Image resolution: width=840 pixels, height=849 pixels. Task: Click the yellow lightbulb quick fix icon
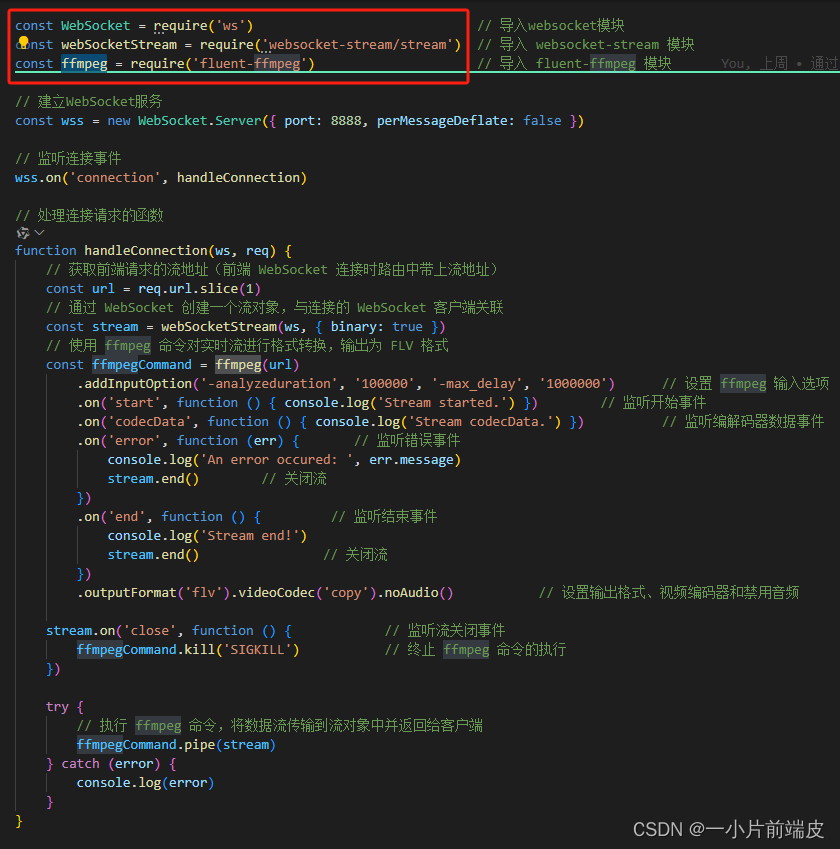(21, 43)
